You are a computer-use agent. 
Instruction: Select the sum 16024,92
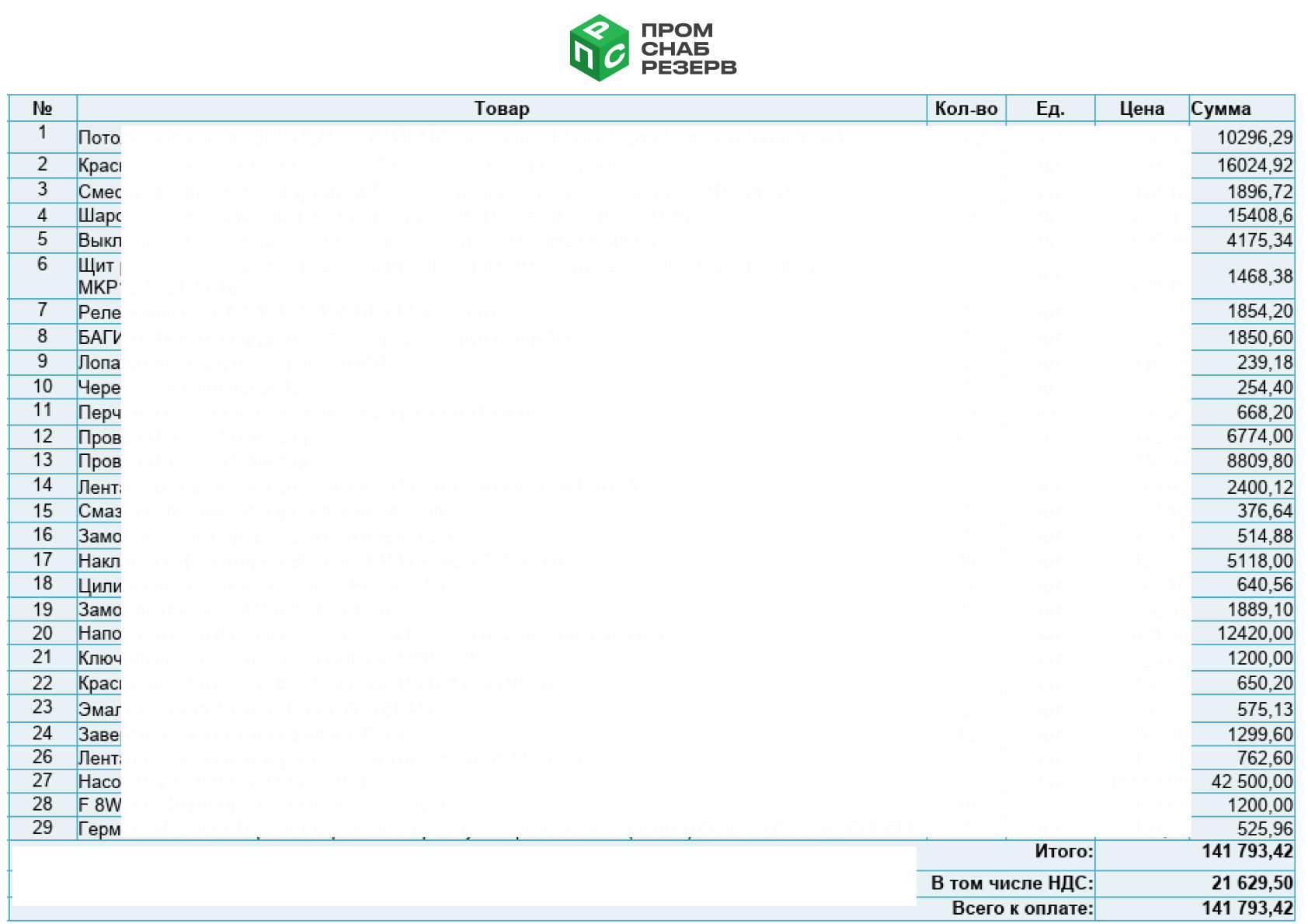(1254, 165)
